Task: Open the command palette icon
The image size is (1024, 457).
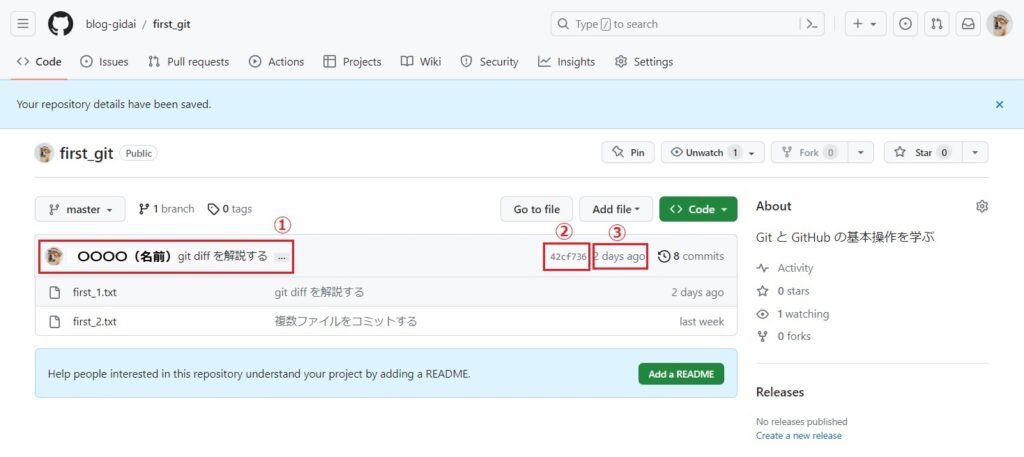Action: tap(813, 24)
